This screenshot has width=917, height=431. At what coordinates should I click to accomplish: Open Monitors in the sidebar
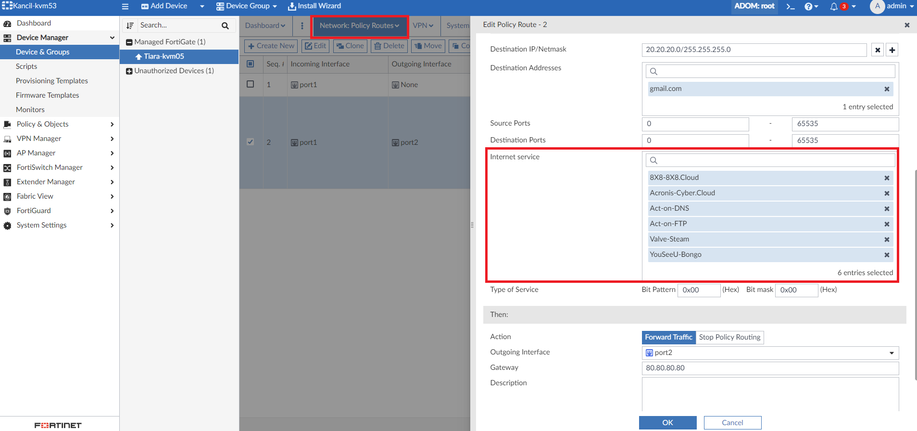click(30, 109)
